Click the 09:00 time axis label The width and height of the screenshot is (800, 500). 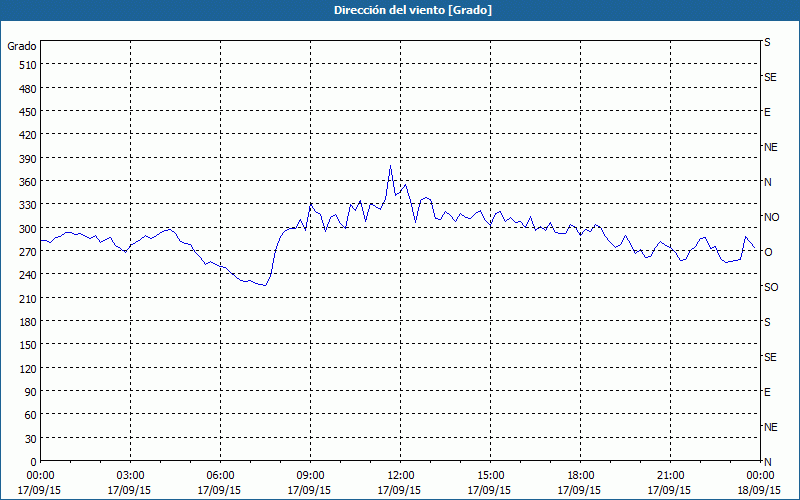(310, 476)
